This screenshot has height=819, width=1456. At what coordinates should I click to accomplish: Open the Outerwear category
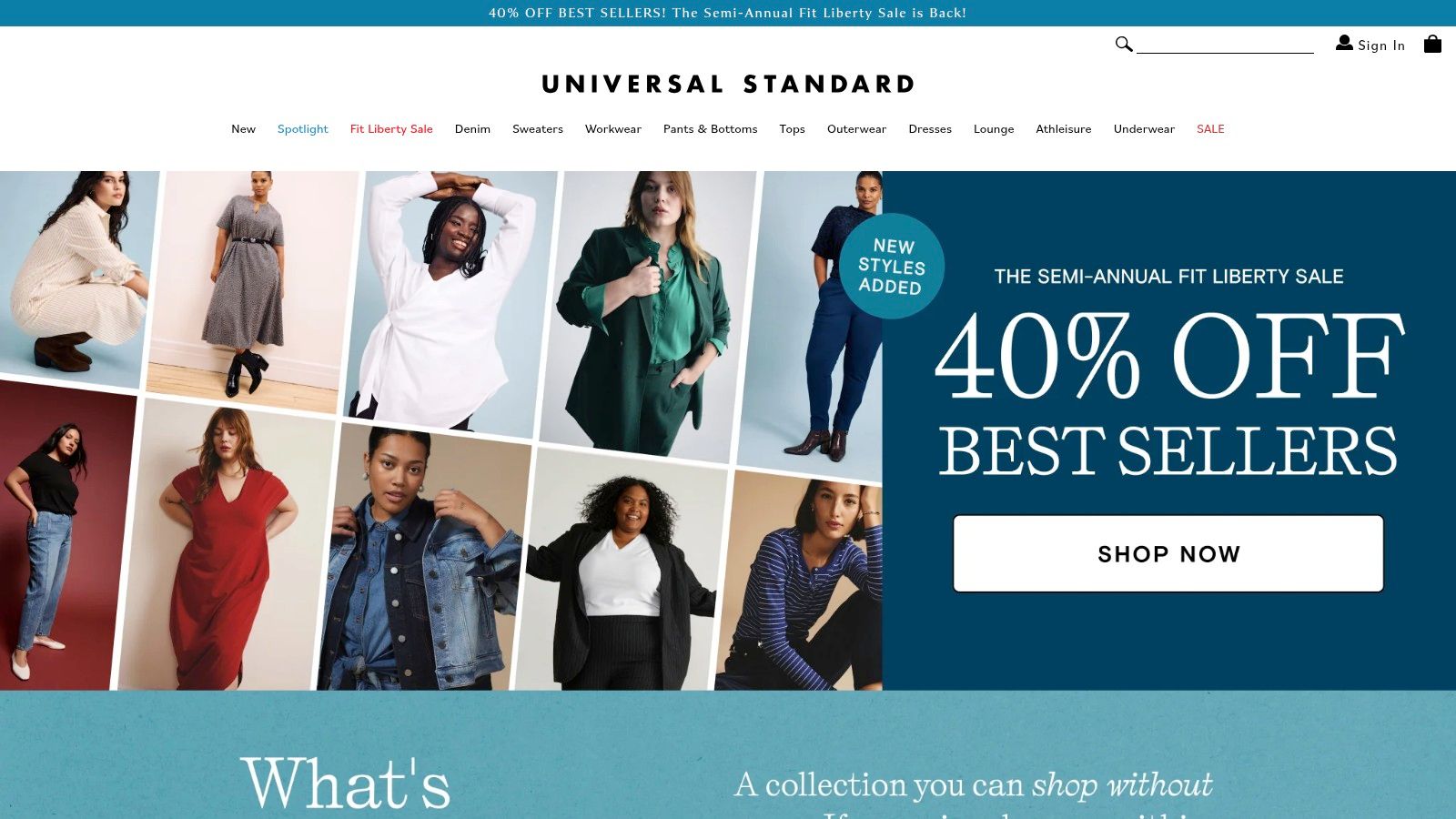(x=856, y=129)
